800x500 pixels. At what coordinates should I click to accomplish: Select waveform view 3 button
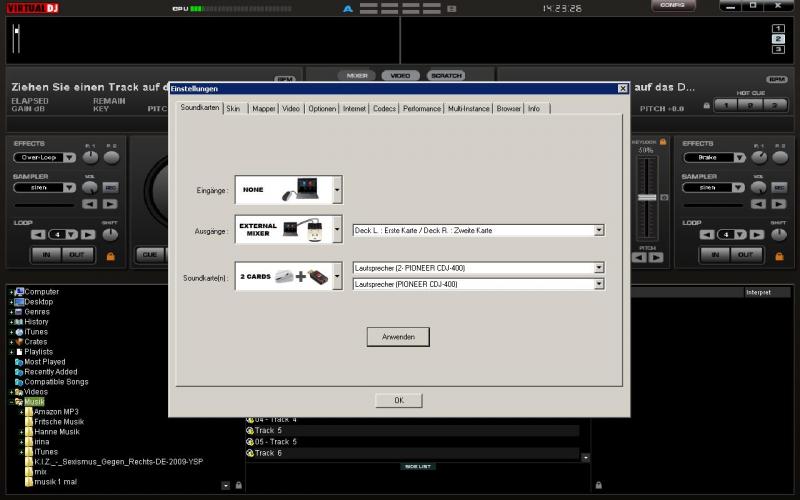click(x=778, y=49)
